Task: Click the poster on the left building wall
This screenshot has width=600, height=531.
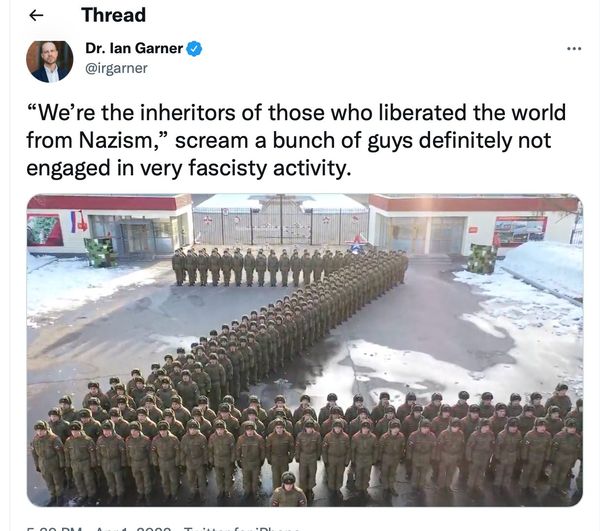Action: [x=45, y=230]
